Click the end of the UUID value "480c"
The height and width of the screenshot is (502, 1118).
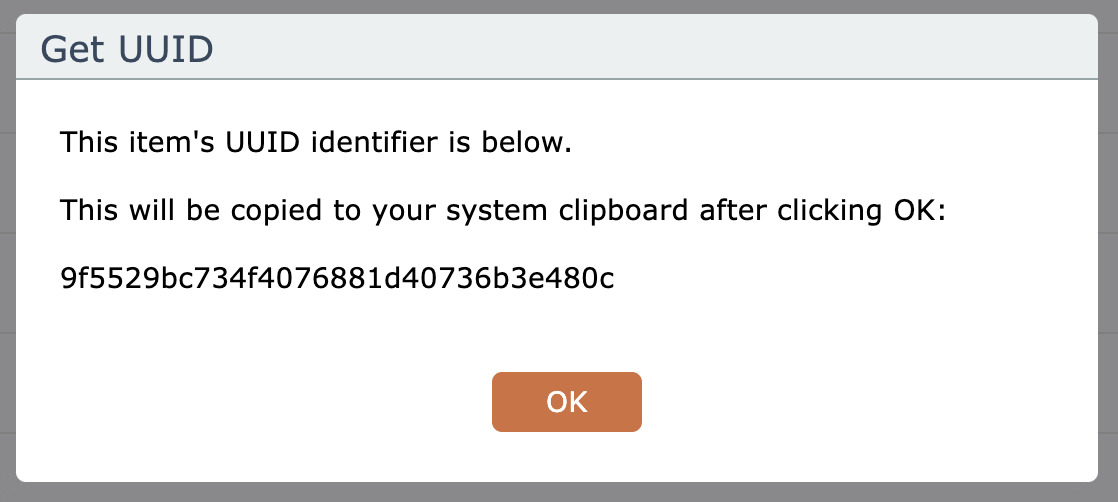[x=590, y=280]
